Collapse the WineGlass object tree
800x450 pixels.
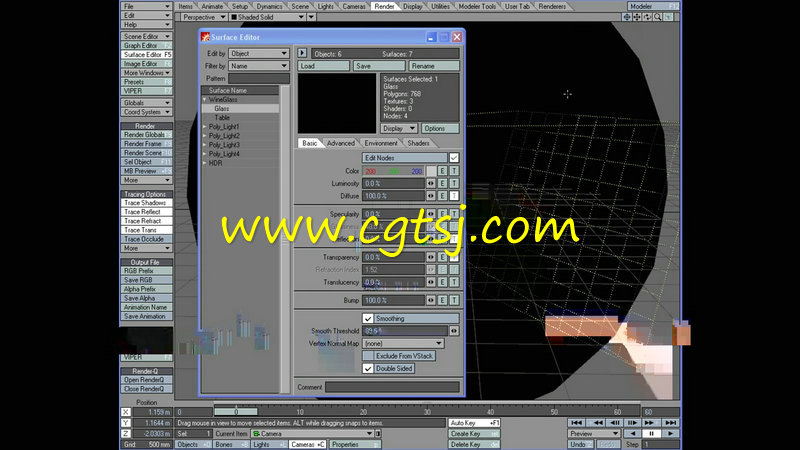(205, 100)
